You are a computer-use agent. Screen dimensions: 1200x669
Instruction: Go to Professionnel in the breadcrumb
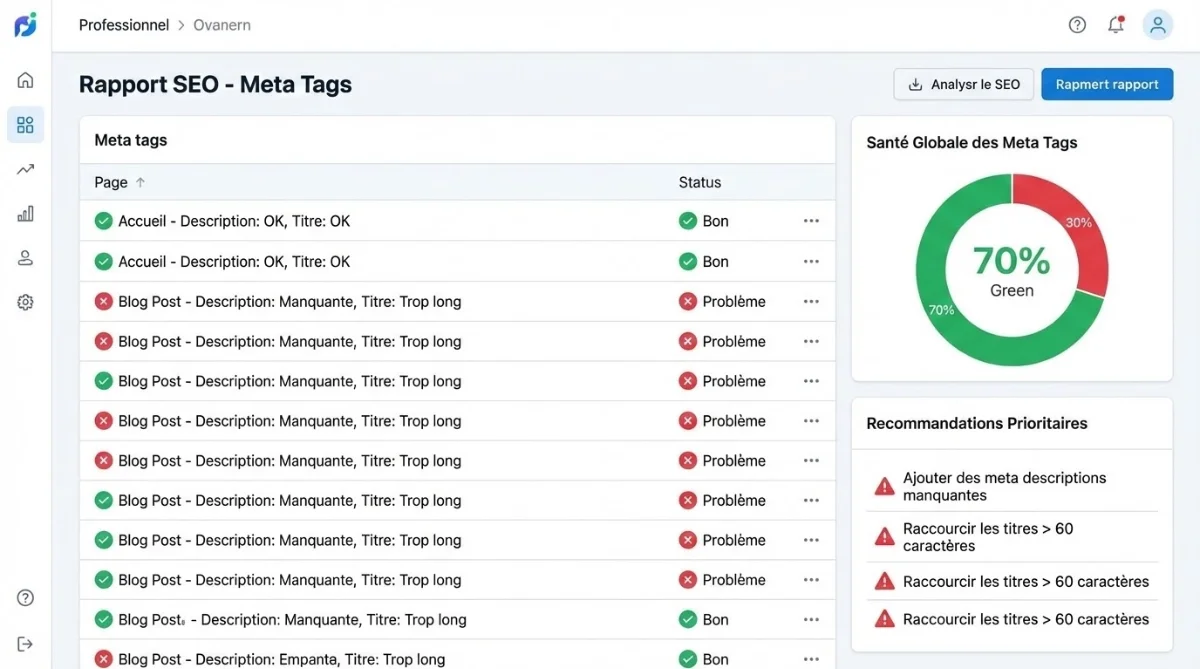click(x=124, y=25)
